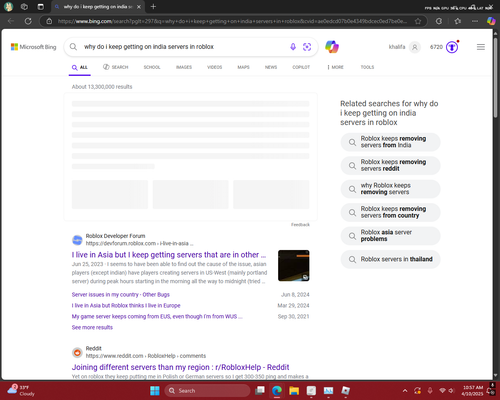Viewport: 500px width, 400px height.
Task: Expand the MORE search categories menu
Action: pyautogui.click(x=335, y=67)
